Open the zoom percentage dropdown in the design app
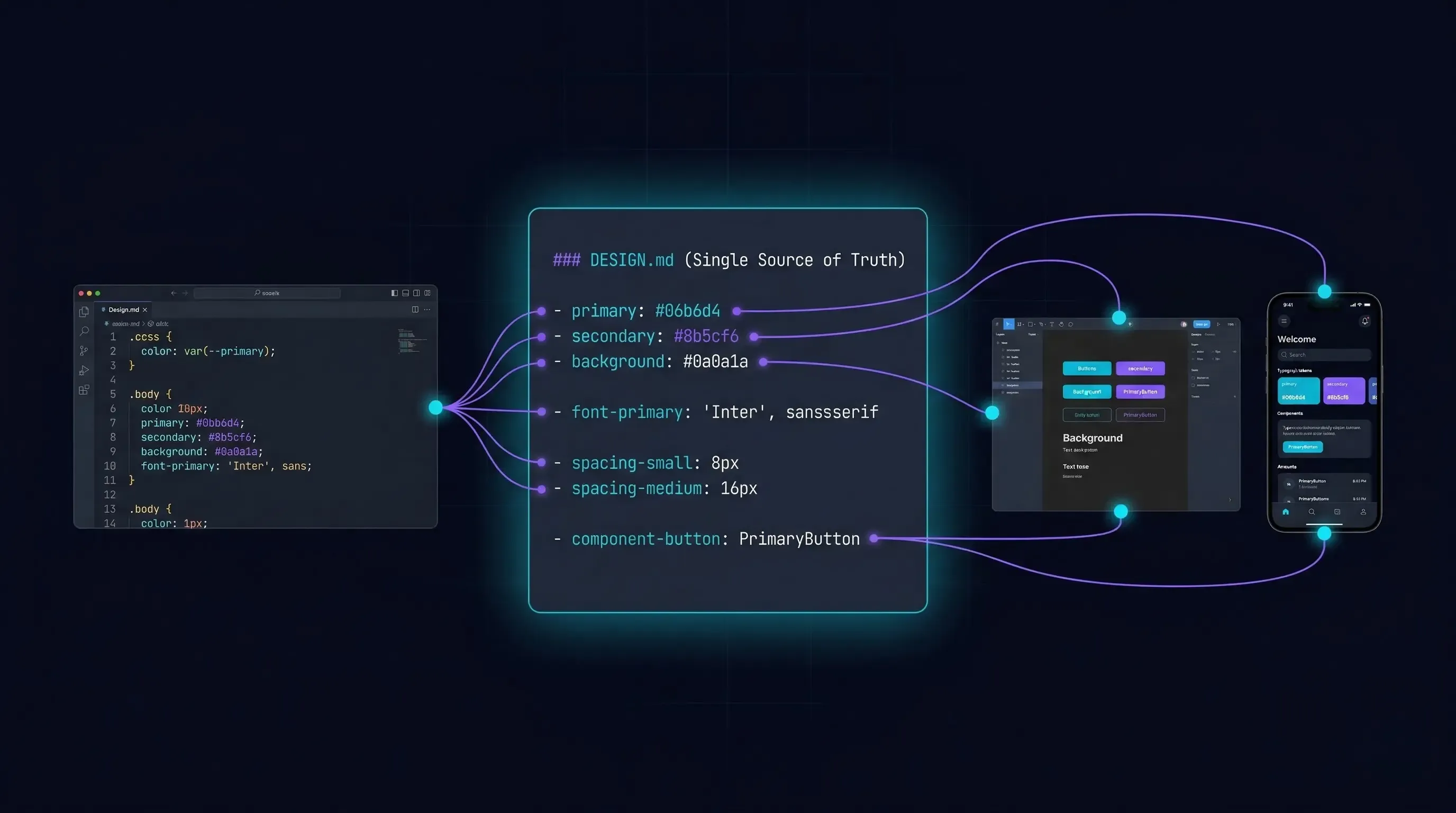 tap(1232, 324)
